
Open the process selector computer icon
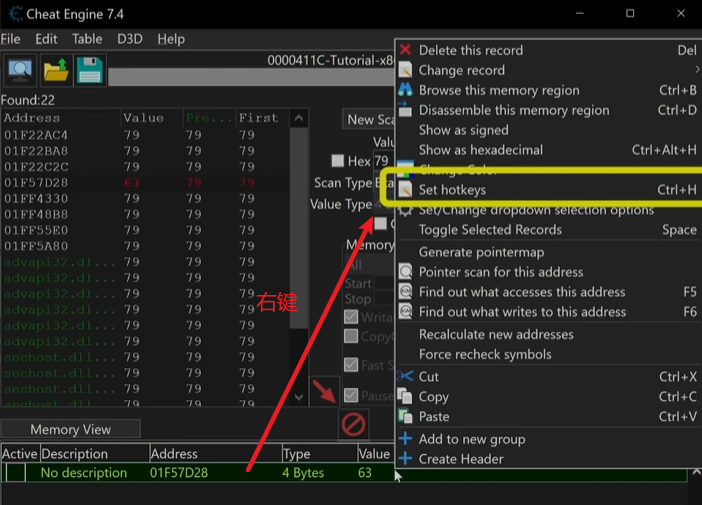(20, 70)
